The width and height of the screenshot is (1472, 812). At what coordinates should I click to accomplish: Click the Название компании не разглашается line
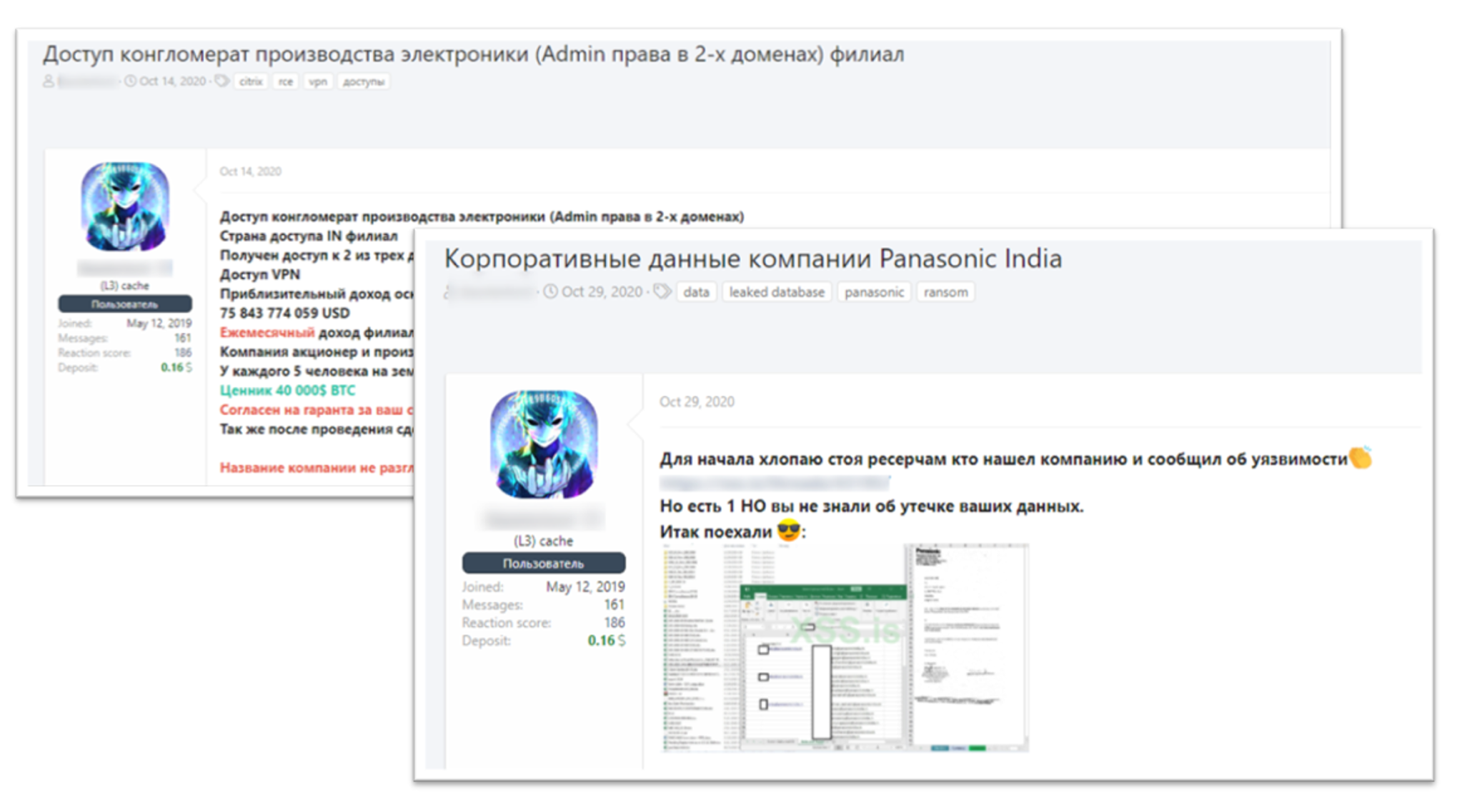(316, 468)
